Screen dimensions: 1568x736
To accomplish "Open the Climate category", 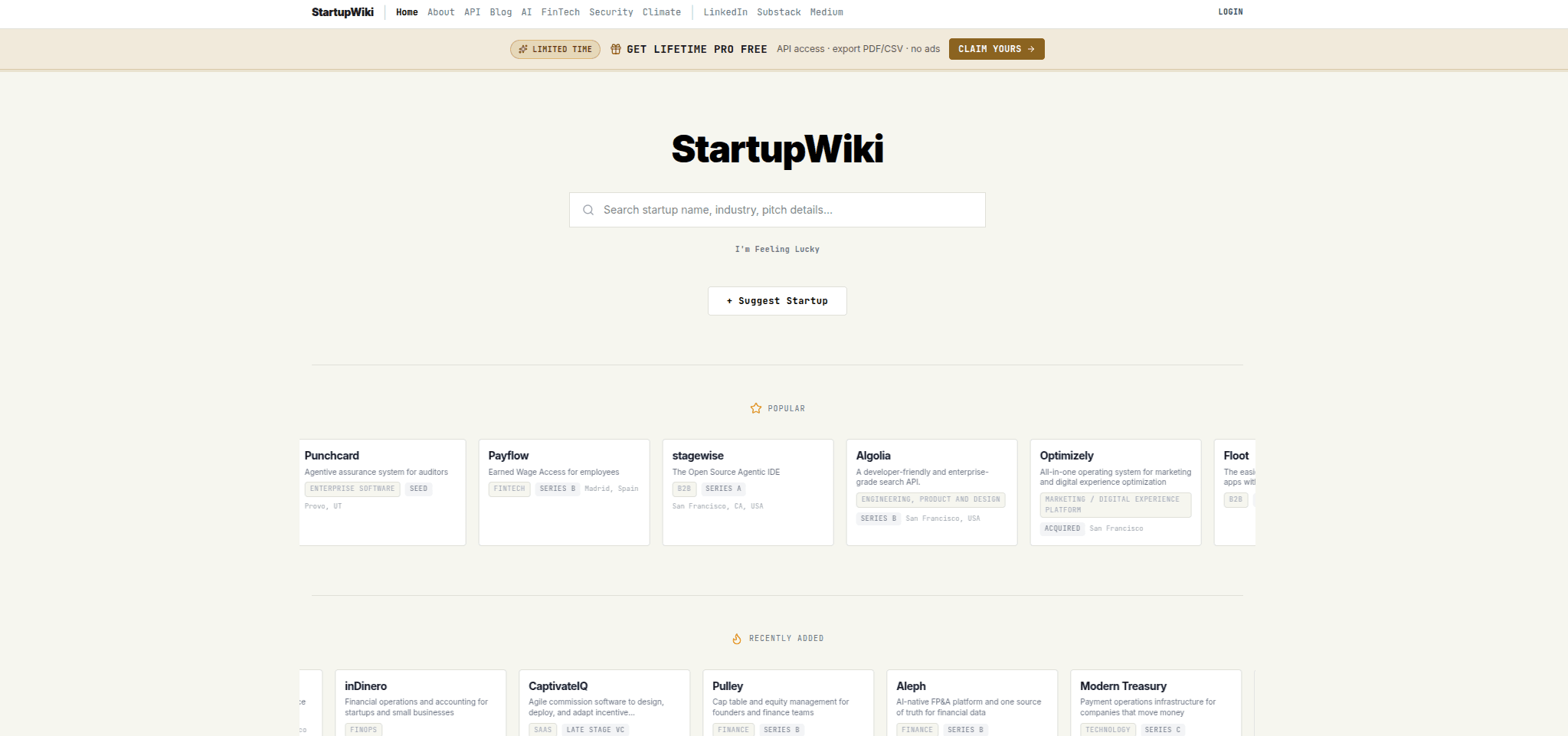I will (x=662, y=12).
